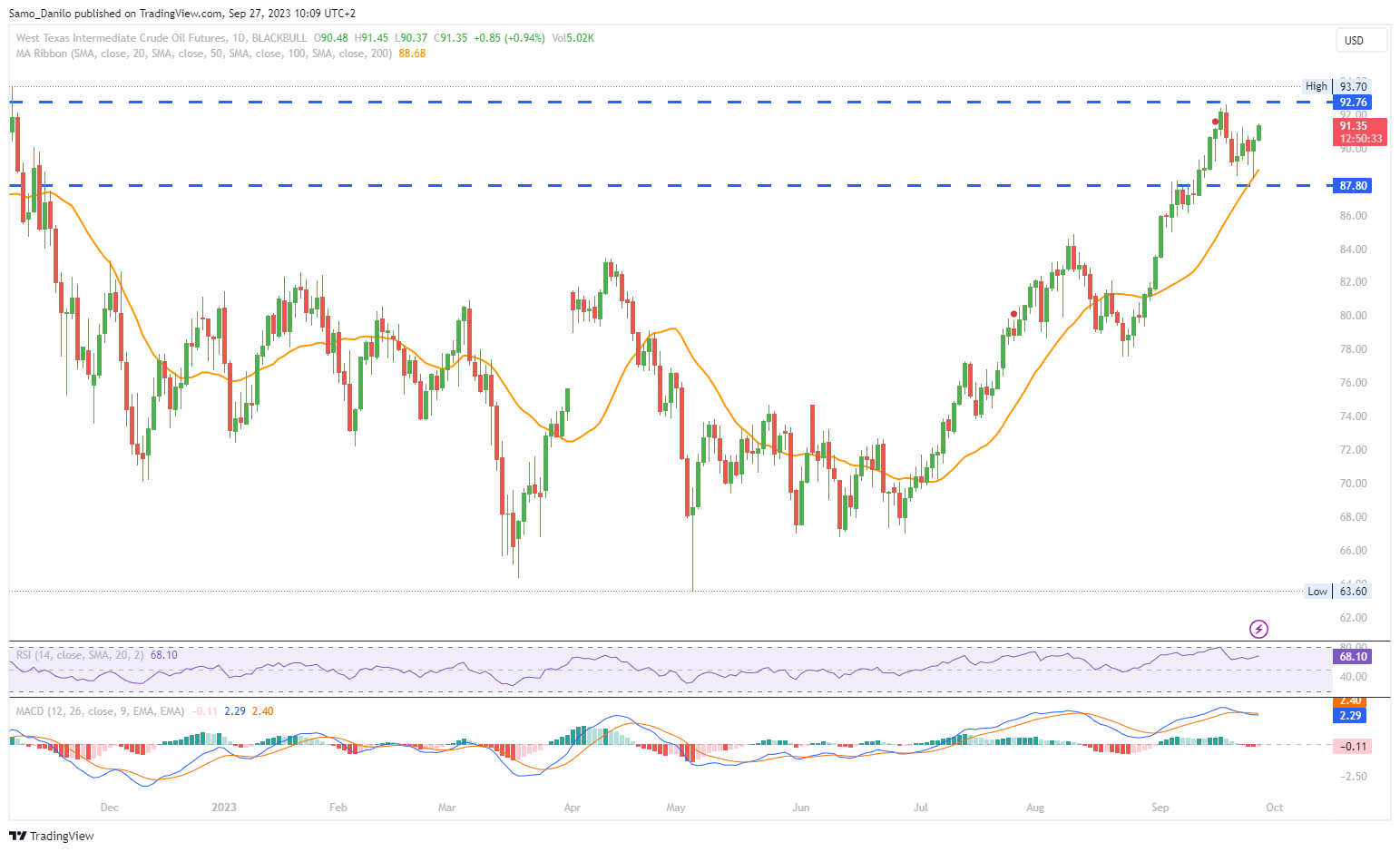Click the 2023 label on the time axis

[x=223, y=808]
